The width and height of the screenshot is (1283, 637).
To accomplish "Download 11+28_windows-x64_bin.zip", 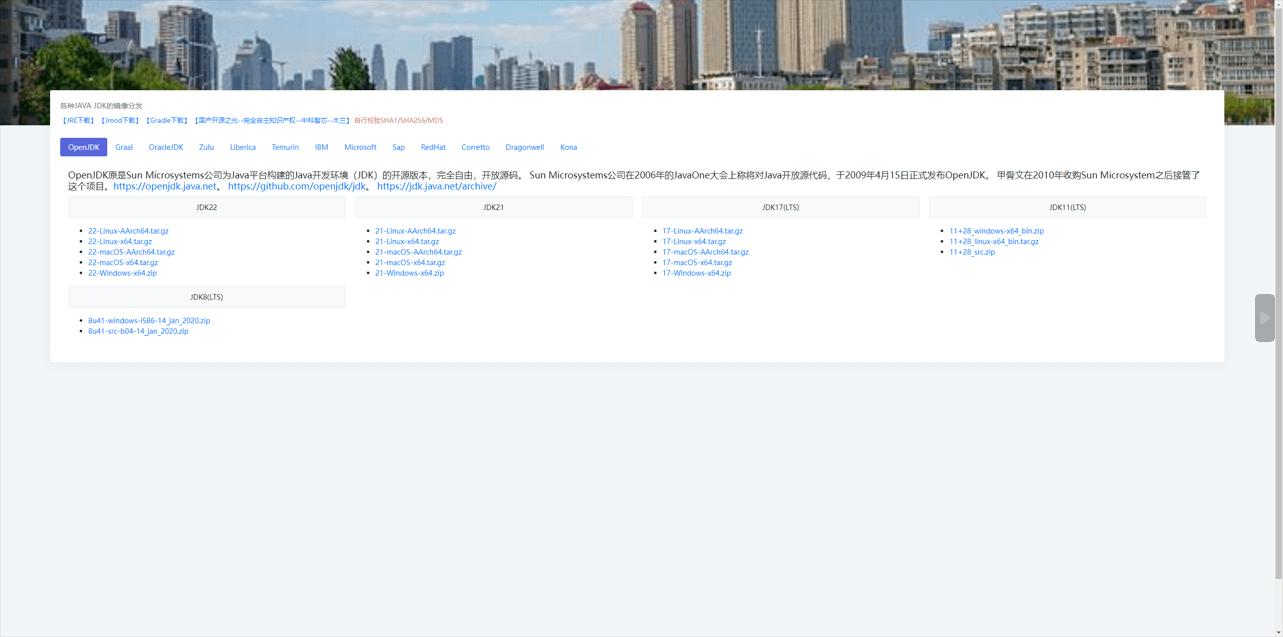I will point(996,231).
